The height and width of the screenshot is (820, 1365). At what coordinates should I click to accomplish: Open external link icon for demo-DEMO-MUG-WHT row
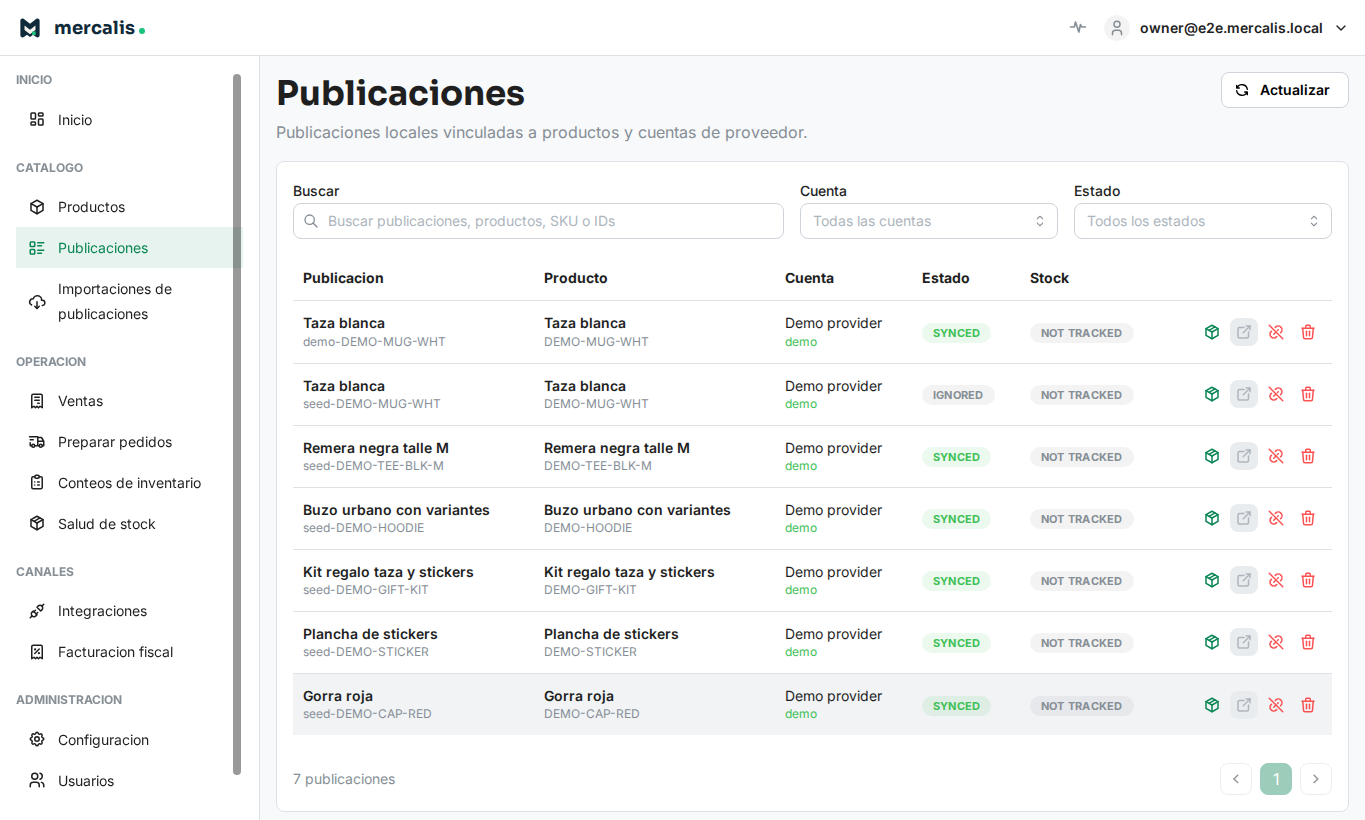tap(1244, 332)
